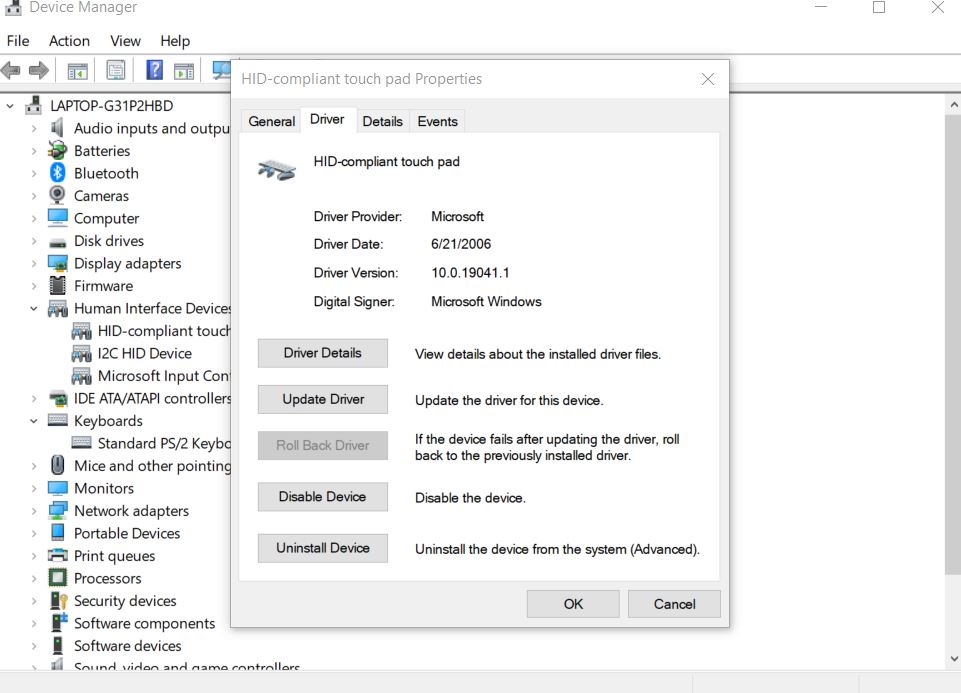Select the Software components icon

coord(58,623)
